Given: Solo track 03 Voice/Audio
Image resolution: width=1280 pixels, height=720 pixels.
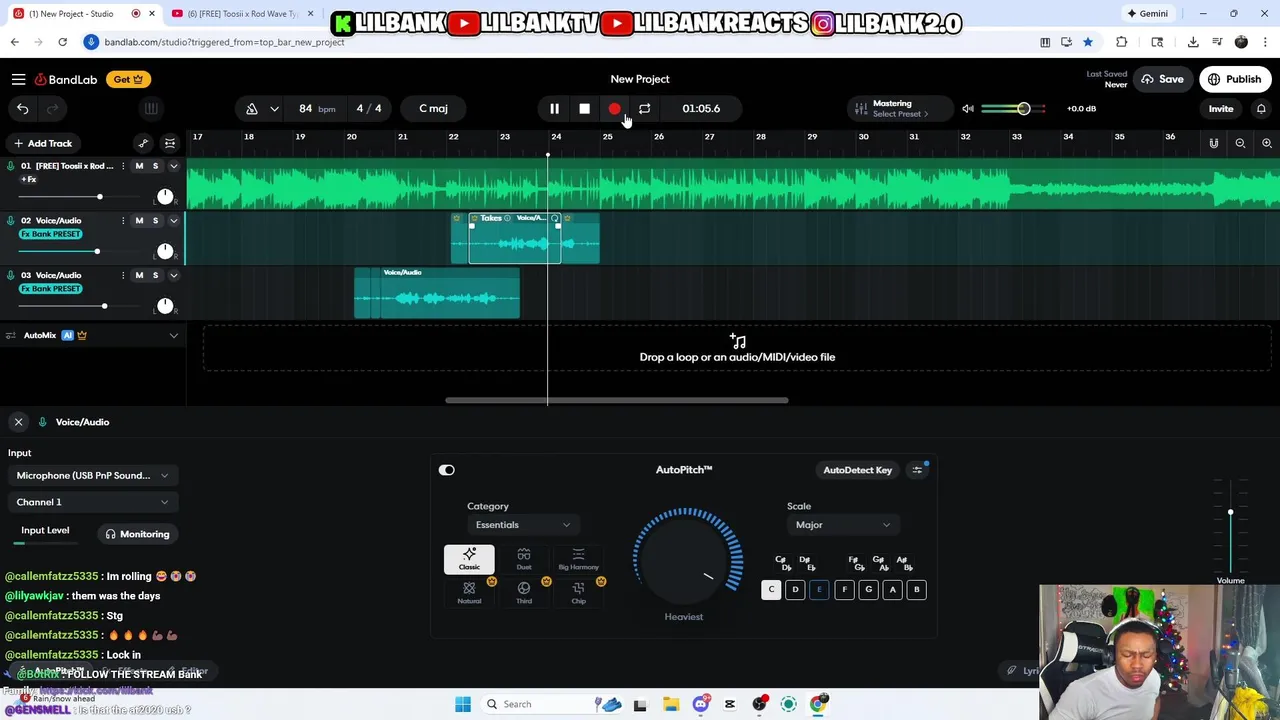Looking at the screenshot, I should pos(155,275).
